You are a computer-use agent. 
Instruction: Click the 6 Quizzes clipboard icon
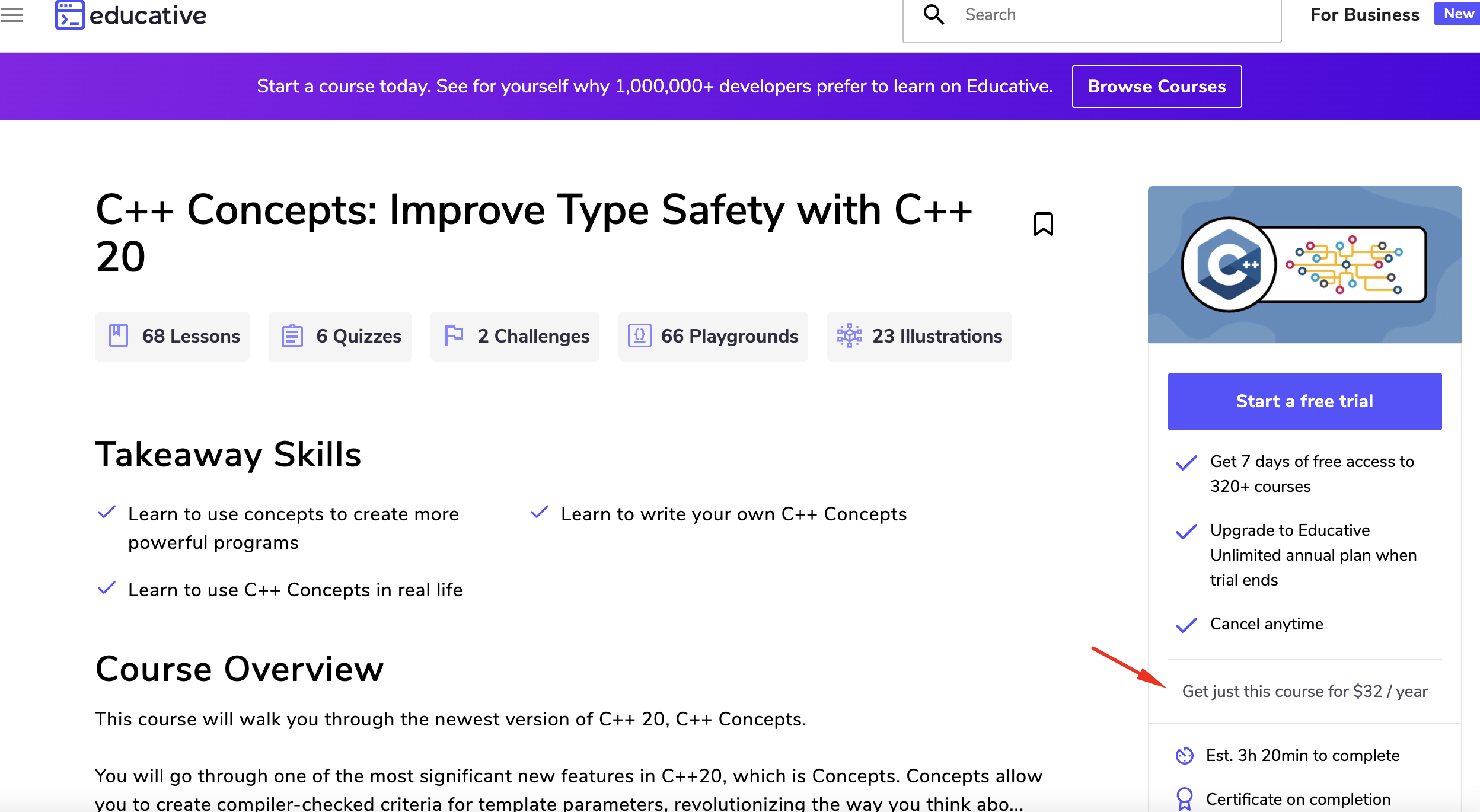[x=292, y=335]
